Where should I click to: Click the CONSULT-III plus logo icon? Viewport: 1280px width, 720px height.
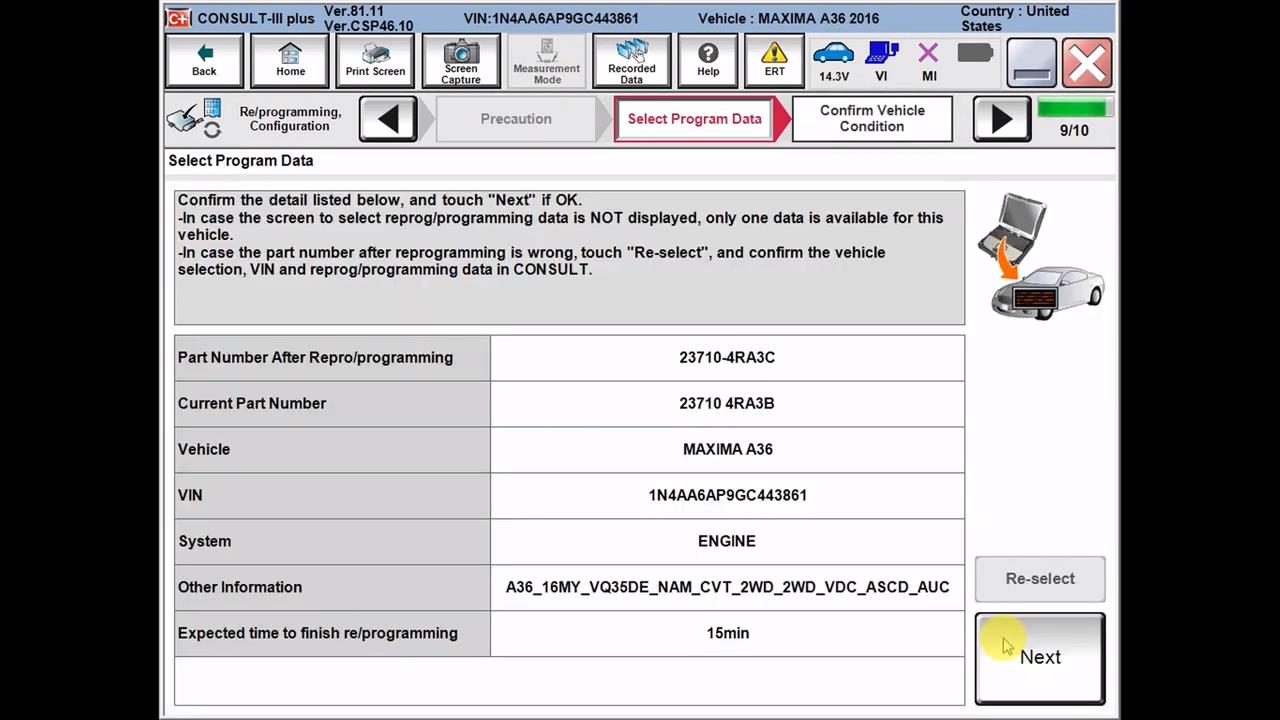click(x=179, y=18)
